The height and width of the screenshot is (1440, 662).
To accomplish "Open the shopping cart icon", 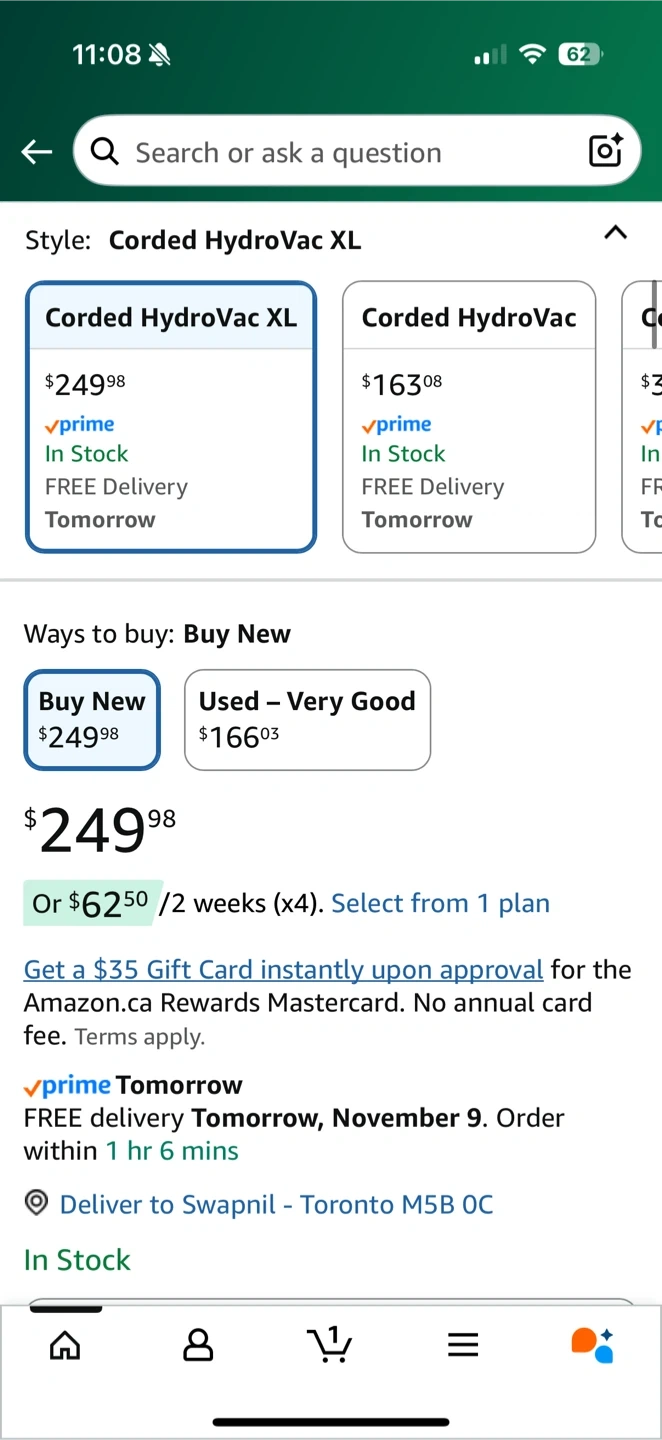I will [330, 1345].
